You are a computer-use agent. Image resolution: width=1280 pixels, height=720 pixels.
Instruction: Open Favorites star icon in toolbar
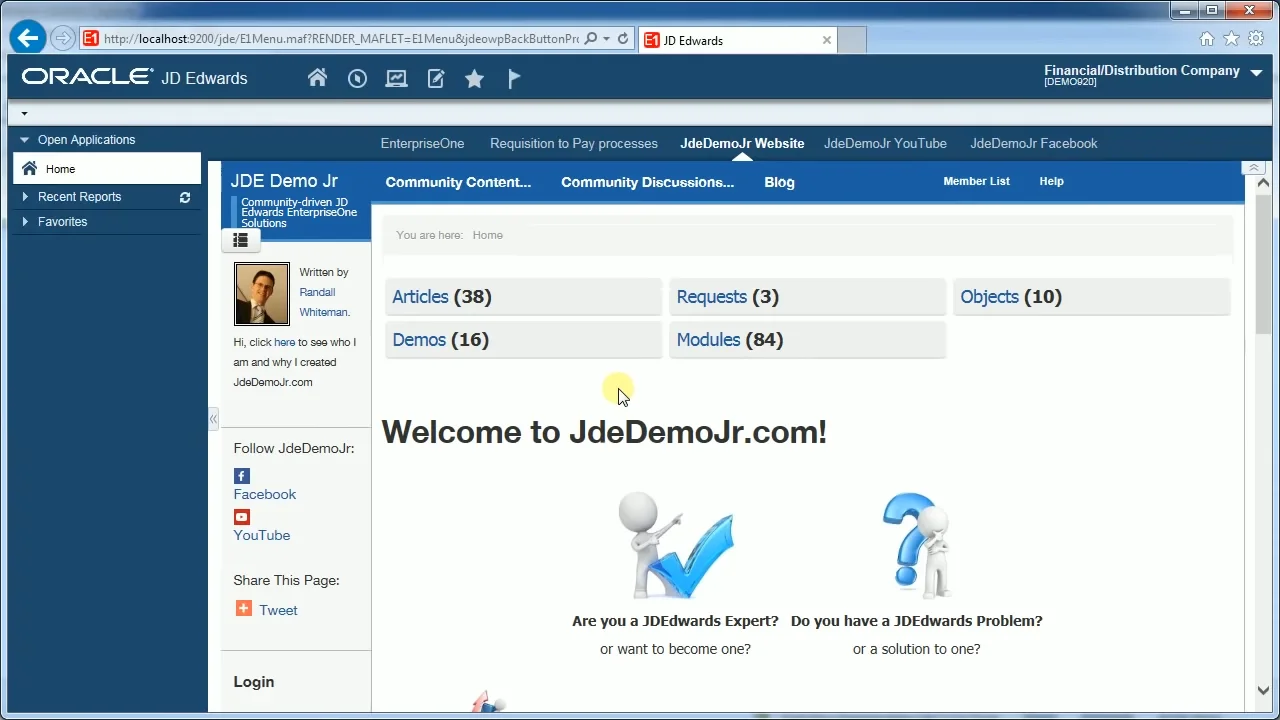click(x=474, y=79)
